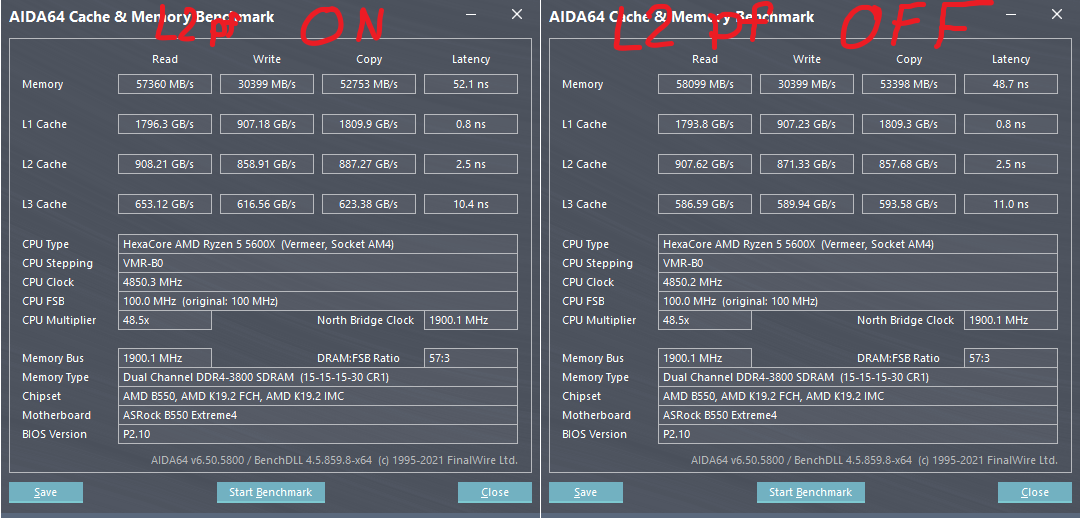Image resolution: width=1080 pixels, height=518 pixels.
Task: Click CPU Stepping VMR-B0 in left window
Action: point(318,263)
